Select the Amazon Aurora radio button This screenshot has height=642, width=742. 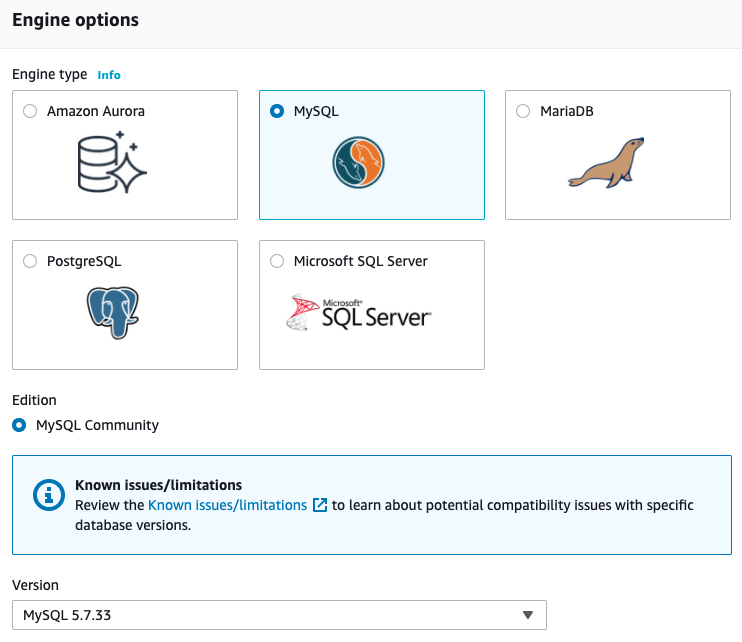(30, 111)
